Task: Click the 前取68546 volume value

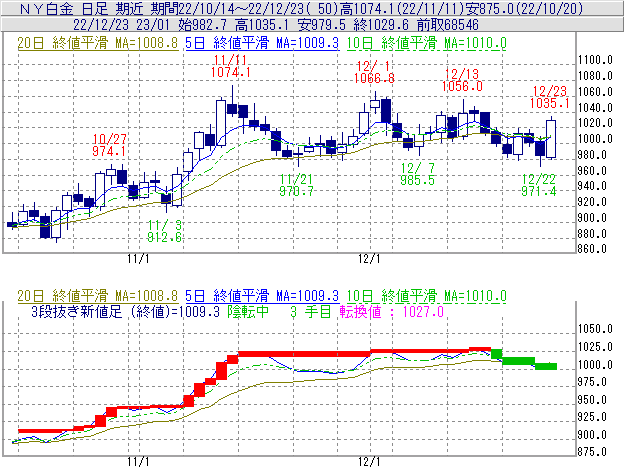Action: (448, 25)
